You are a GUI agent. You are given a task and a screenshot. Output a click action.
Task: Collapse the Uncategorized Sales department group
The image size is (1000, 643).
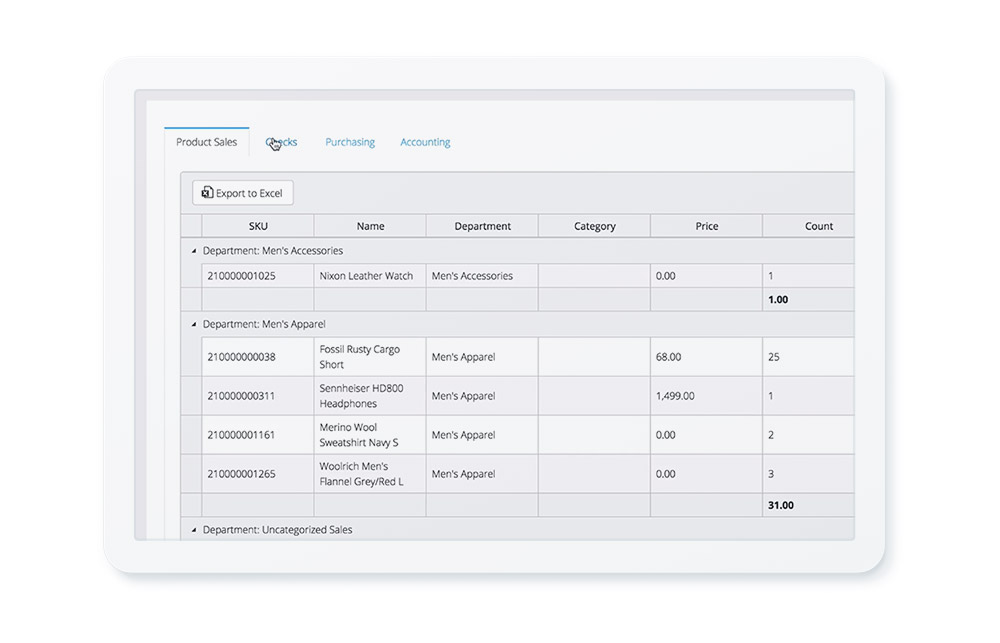pos(194,529)
